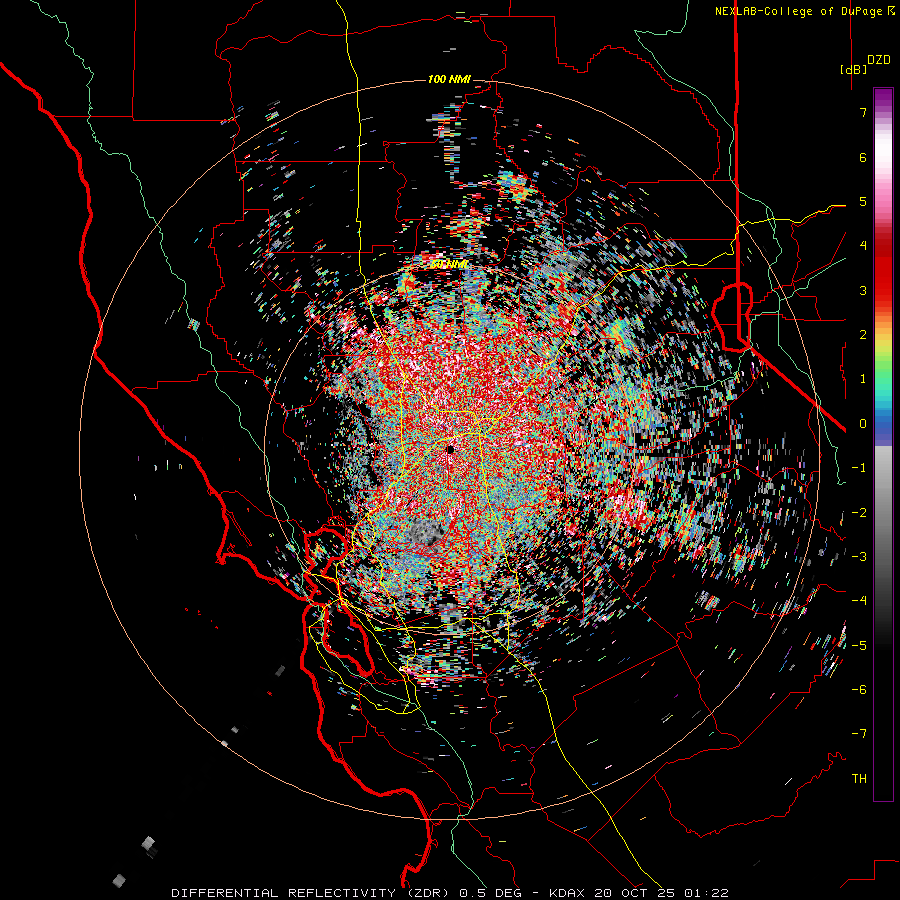Click the 50 NMI range ring label
Image resolution: width=900 pixels, height=900 pixels.
point(449,265)
